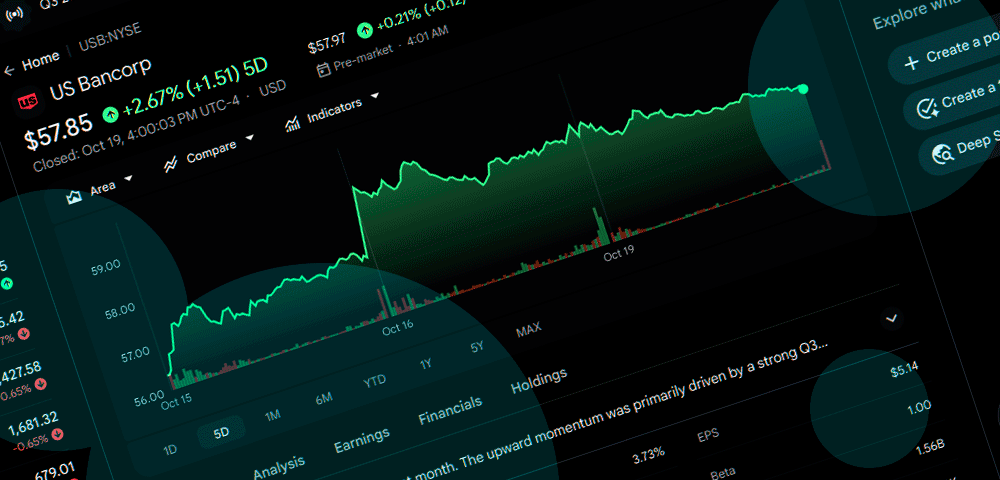Image resolution: width=1000 pixels, height=480 pixels.
Task: Select the 5Y time range
Action: click(477, 347)
